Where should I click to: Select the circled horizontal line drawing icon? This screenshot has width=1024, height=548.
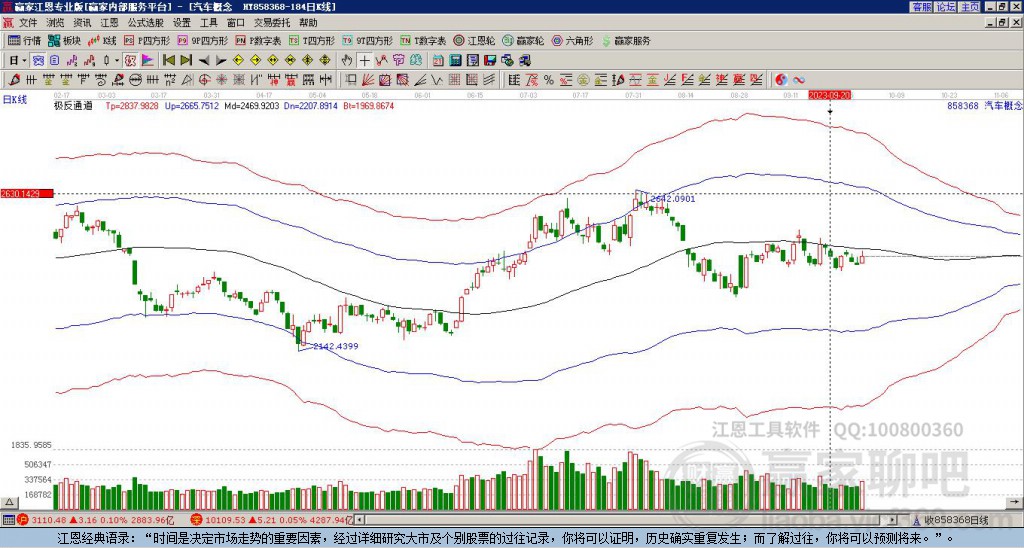(x=135, y=80)
